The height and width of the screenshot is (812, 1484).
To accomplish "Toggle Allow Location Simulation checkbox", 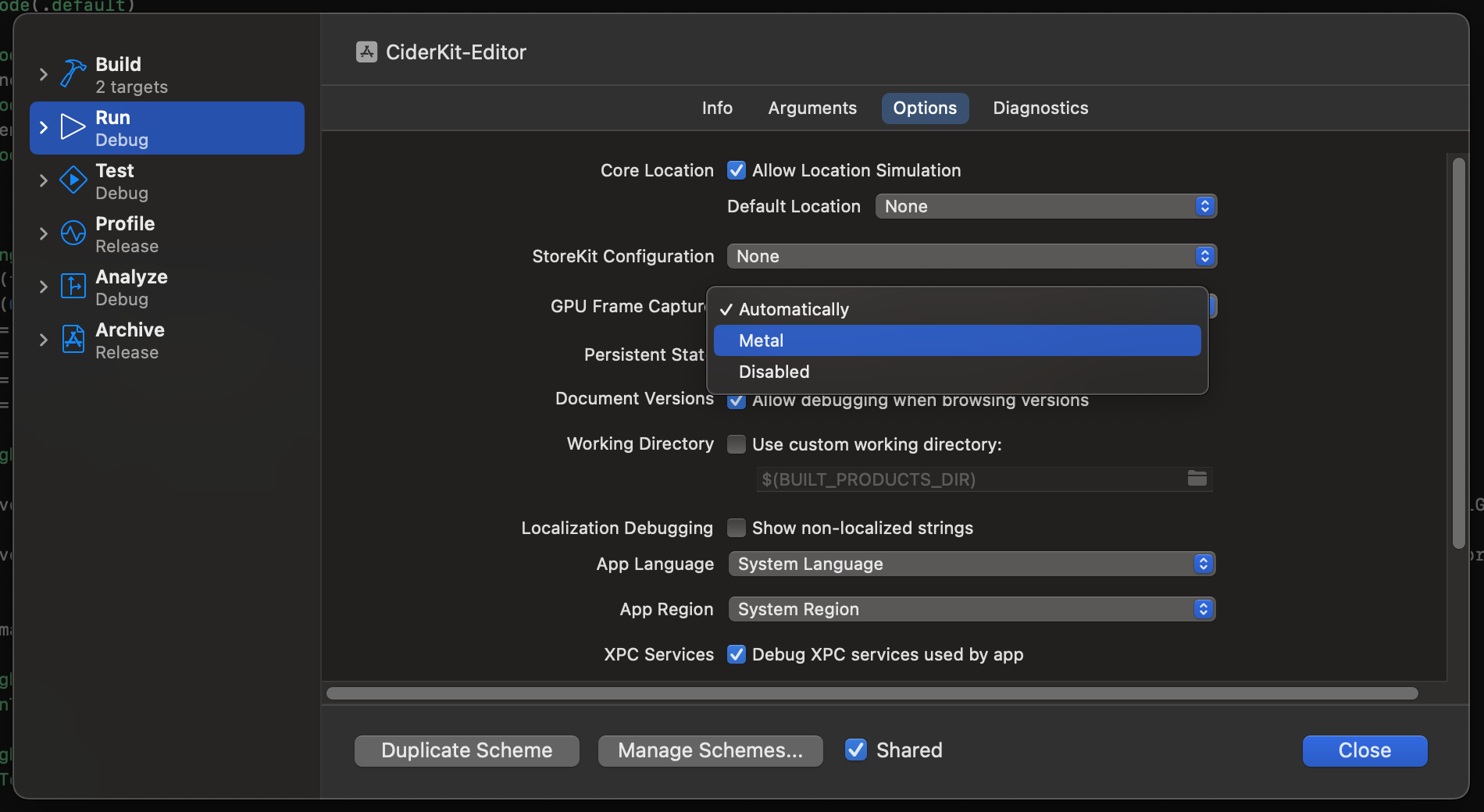I will pyautogui.click(x=737, y=170).
